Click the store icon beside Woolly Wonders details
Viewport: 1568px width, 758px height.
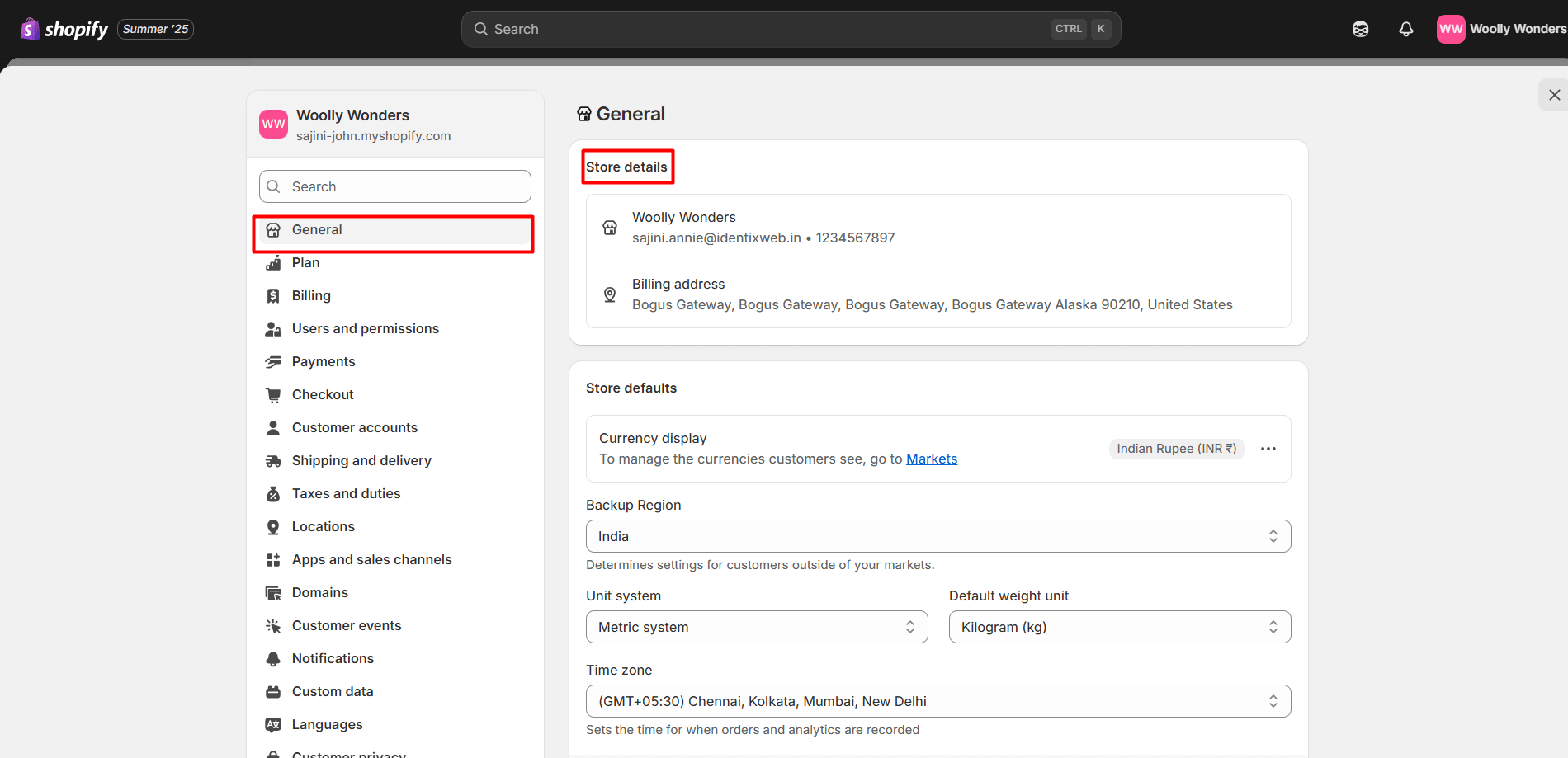(610, 228)
